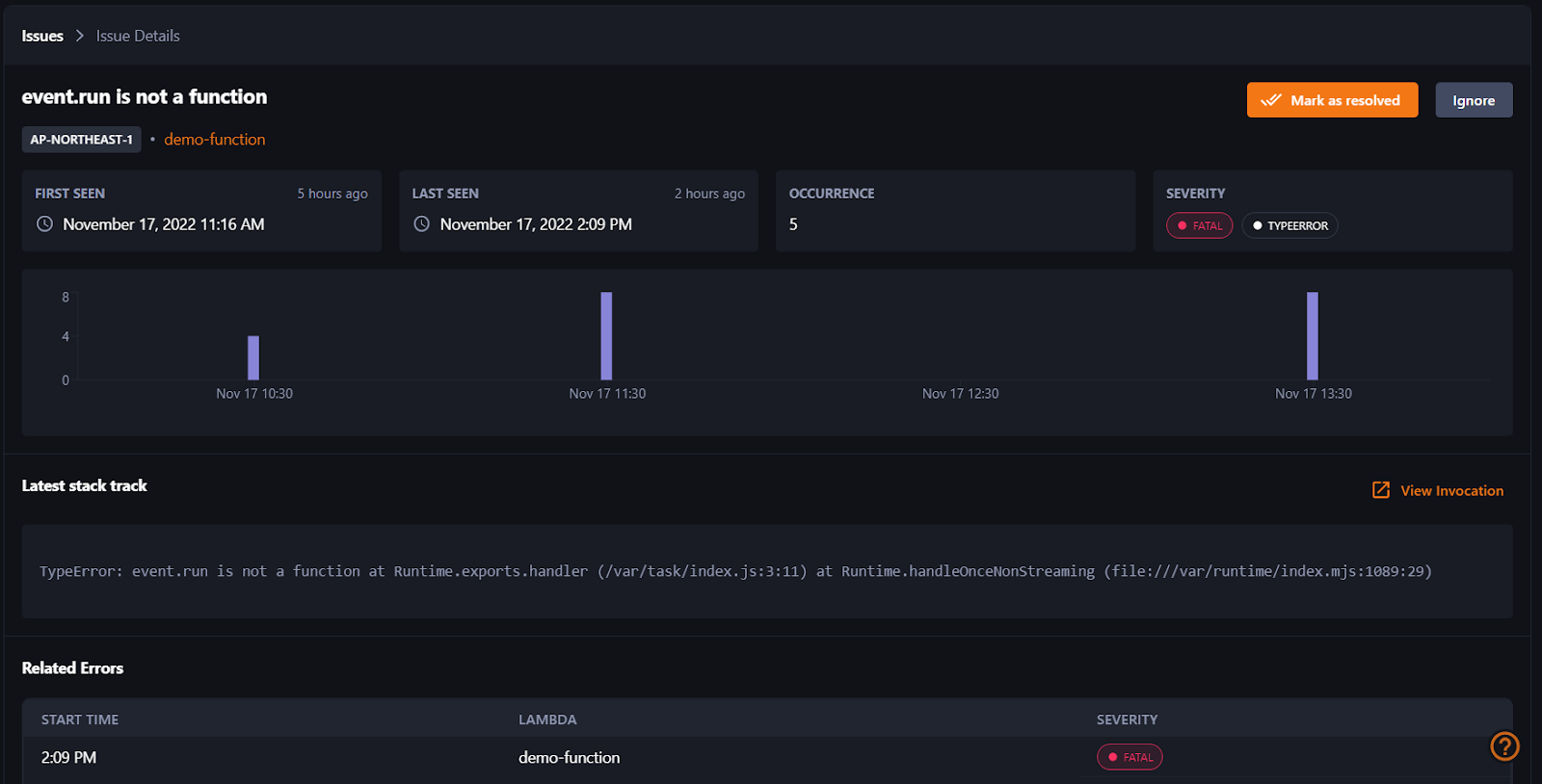Click the chart bar near Nov 17 10:30
Screen dimensions: 1542x784
[x=253, y=357]
